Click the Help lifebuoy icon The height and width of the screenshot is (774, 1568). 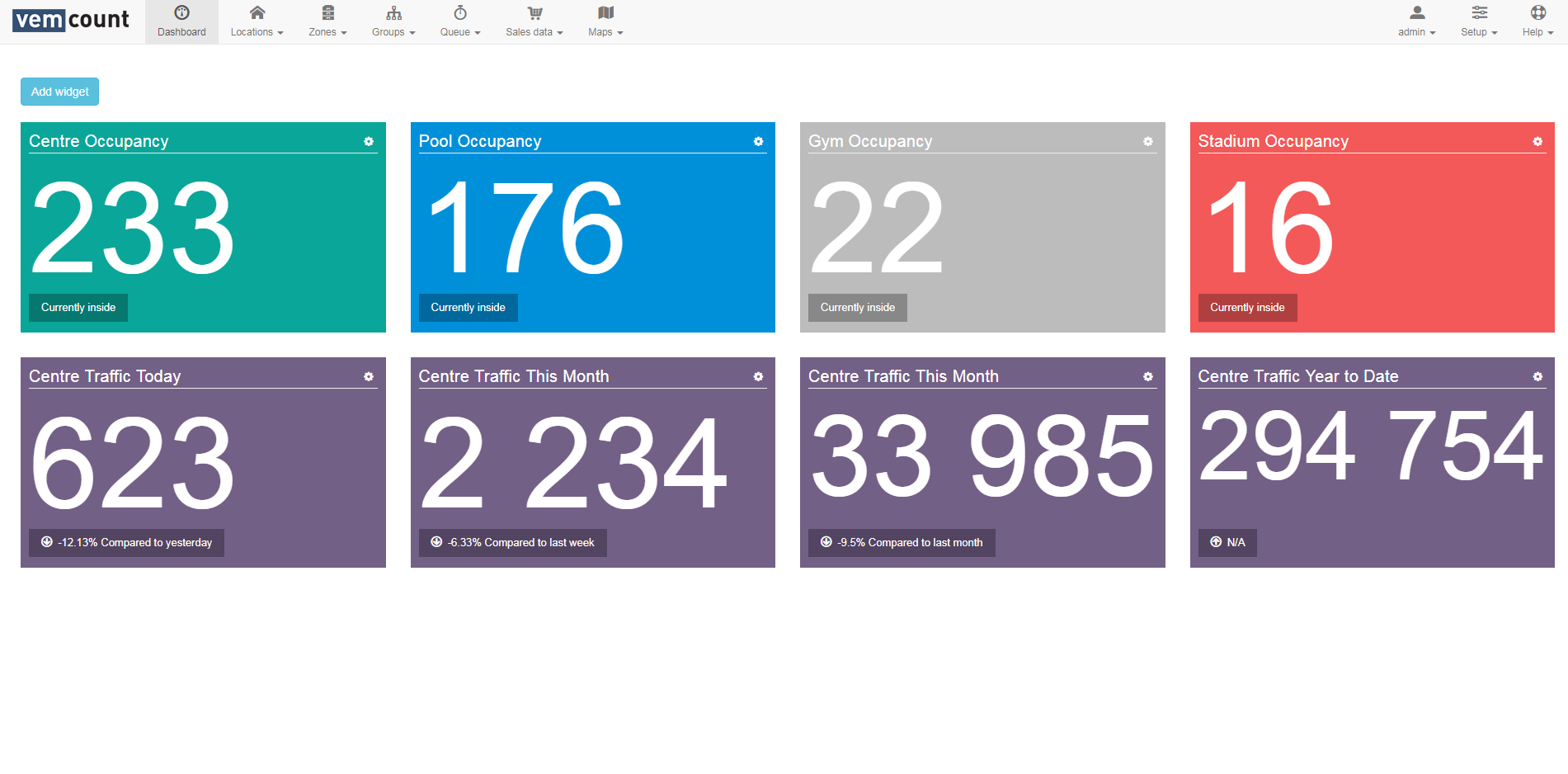coord(1538,12)
